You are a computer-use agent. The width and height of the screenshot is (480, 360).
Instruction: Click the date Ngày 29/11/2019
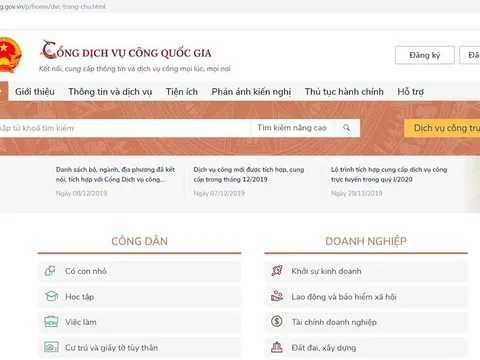coord(357,193)
